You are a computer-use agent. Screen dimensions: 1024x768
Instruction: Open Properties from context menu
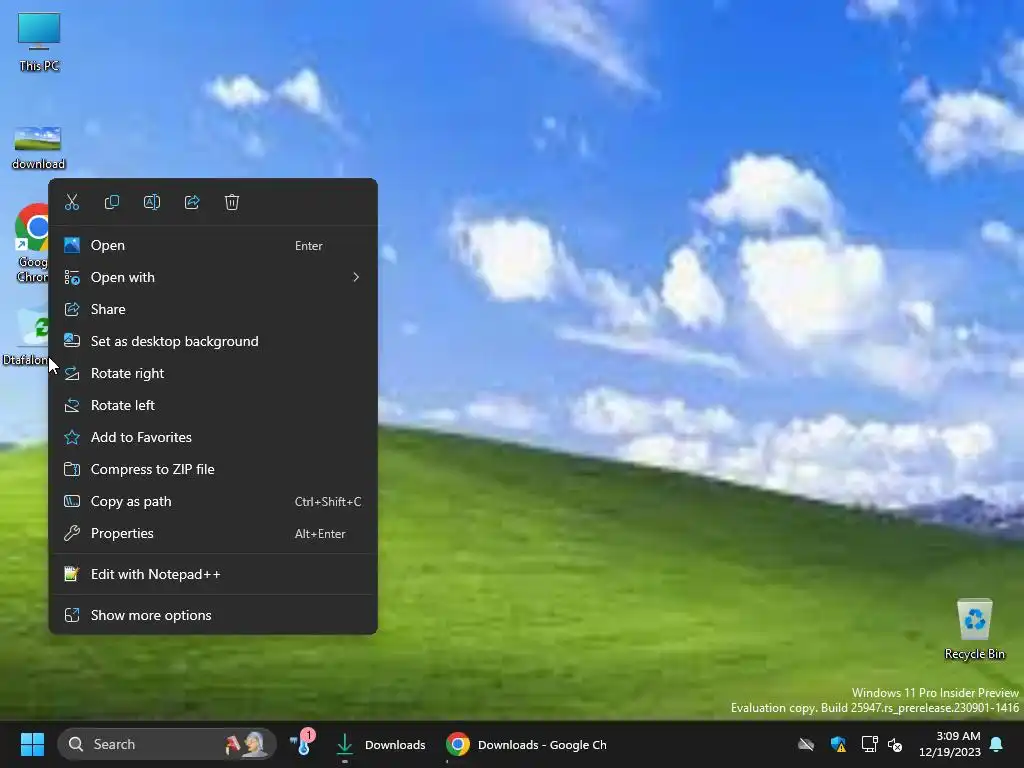pos(213,534)
